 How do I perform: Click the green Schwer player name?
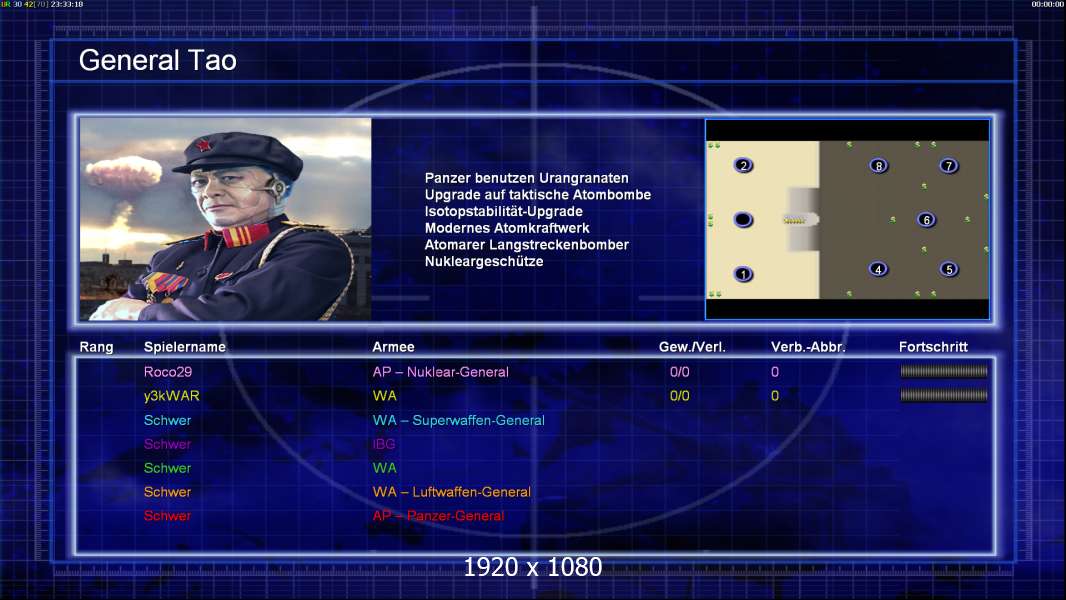pyautogui.click(x=167, y=467)
